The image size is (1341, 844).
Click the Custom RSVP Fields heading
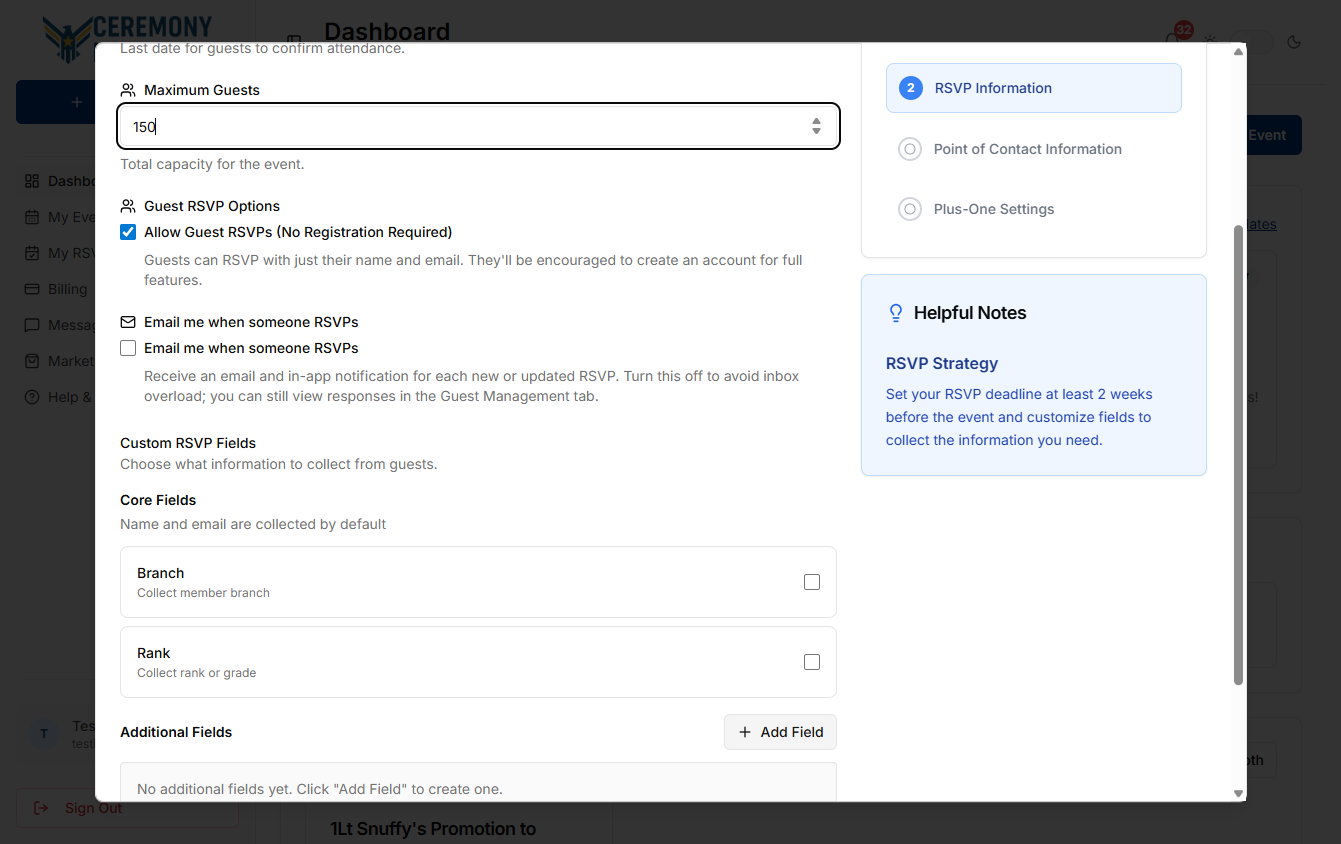point(188,443)
